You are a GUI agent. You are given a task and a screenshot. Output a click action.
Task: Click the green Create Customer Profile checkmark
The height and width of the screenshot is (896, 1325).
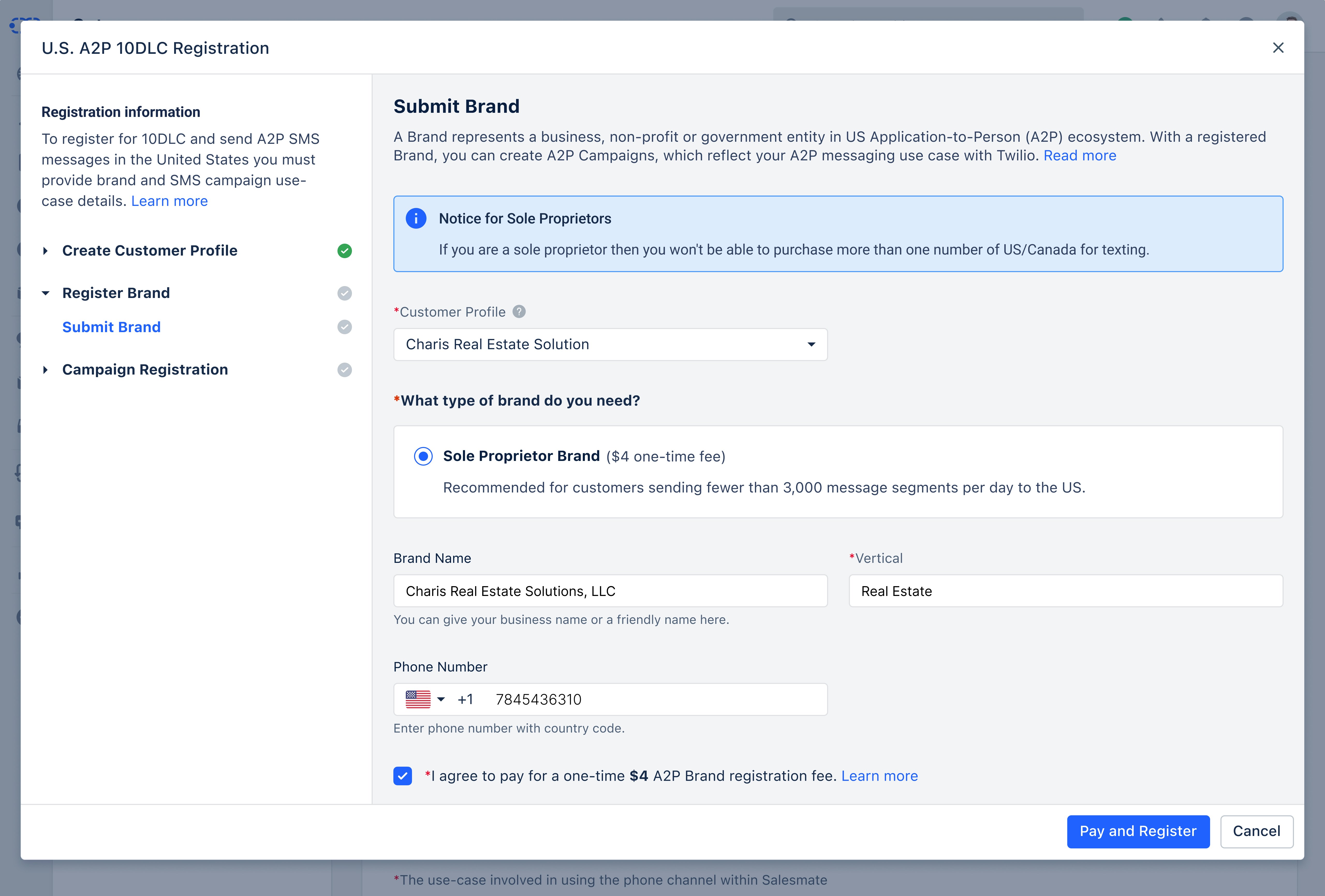point(344,251)
